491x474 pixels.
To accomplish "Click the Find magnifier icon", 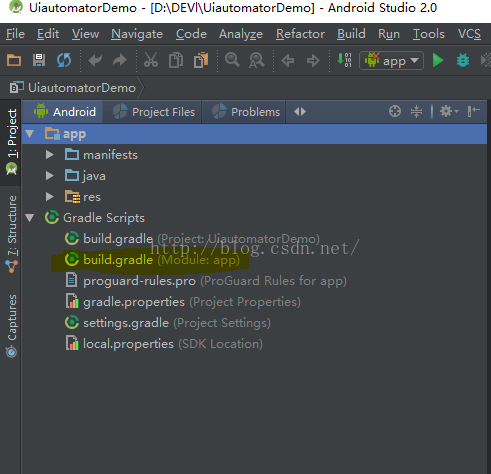I will [x=232, y=60].
